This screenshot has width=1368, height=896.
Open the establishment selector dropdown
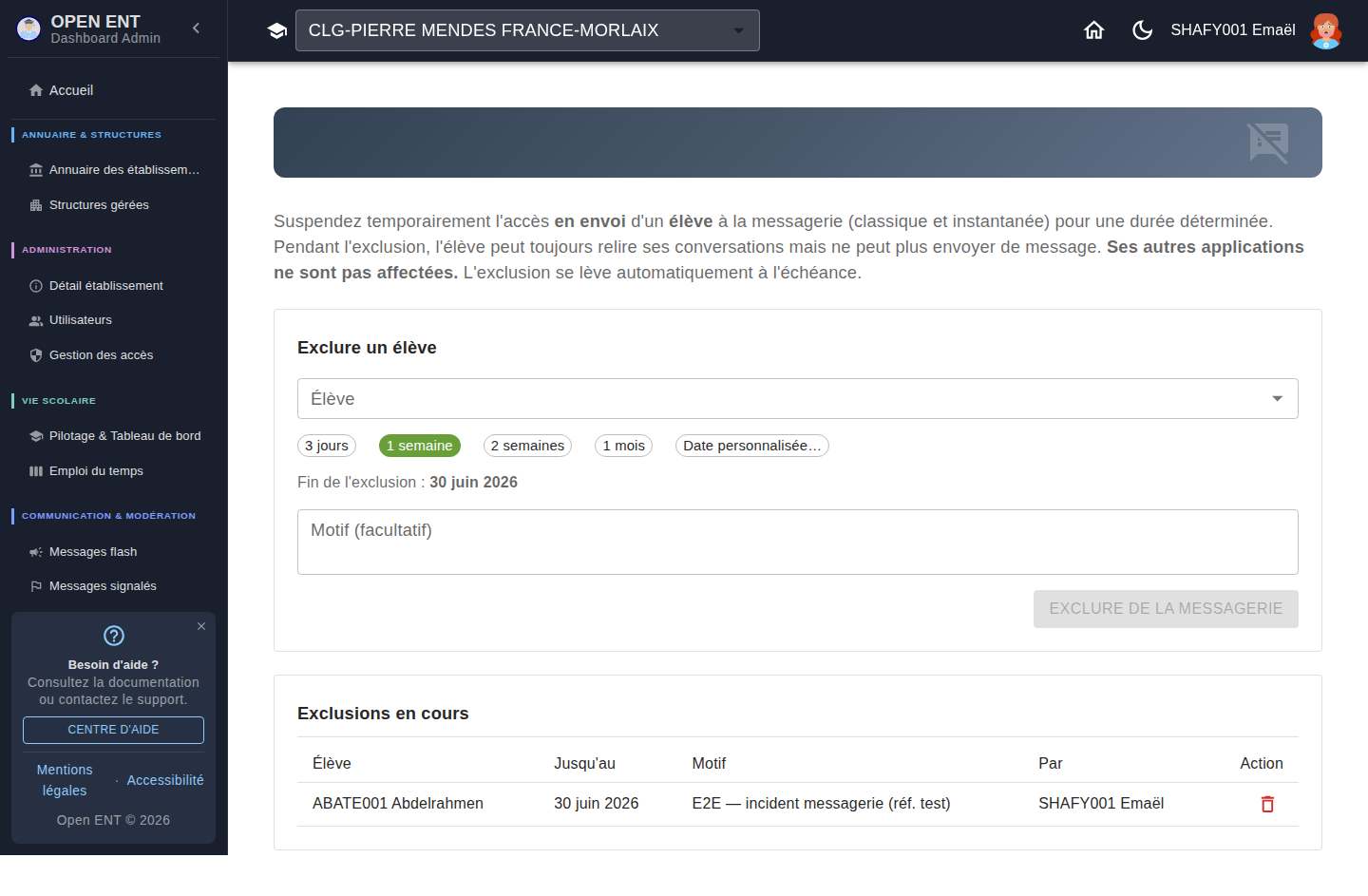527,30
